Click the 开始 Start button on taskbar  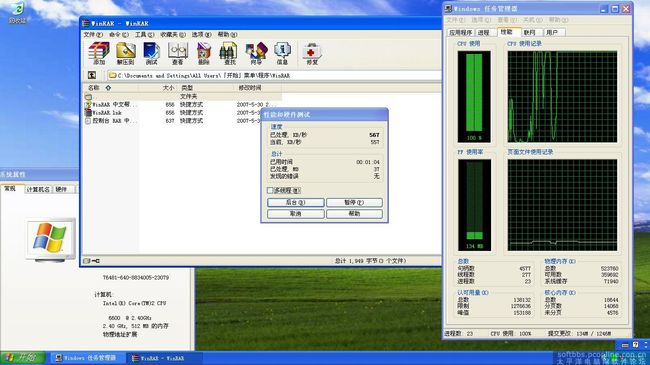(x=22, y=358)
